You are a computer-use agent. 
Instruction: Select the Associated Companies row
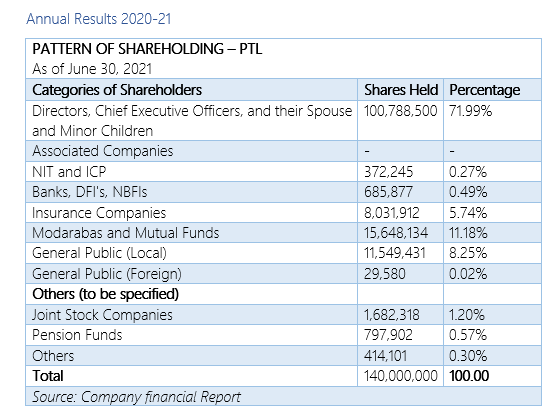[x=283, y=151]
